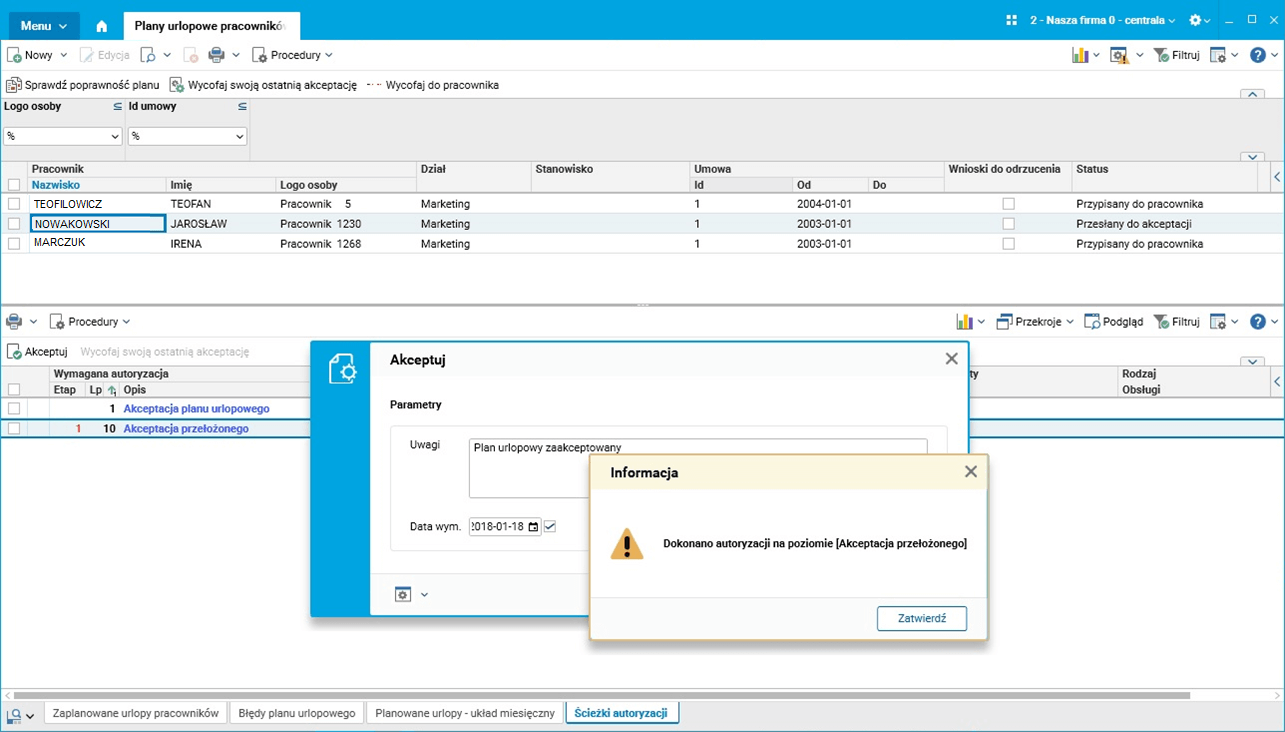Open the chart icon in top toolbar
1285x732 pixels.
[1080, 55]
